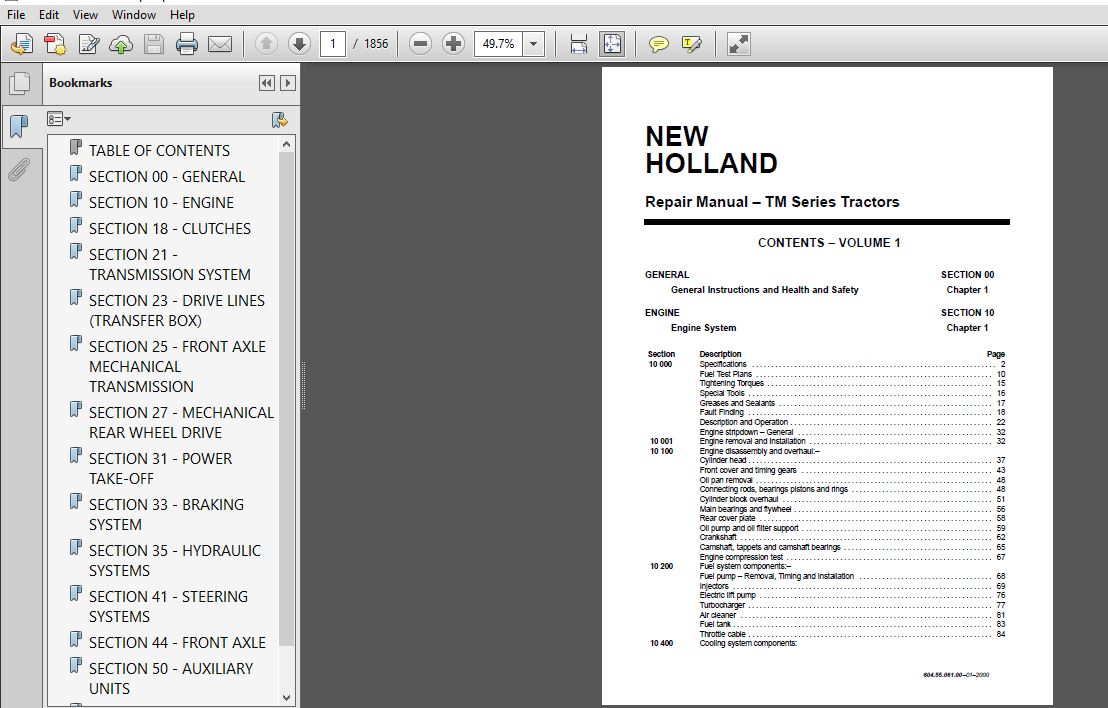
Task: Click the upload to cloud icon
Action: [121, 45]
